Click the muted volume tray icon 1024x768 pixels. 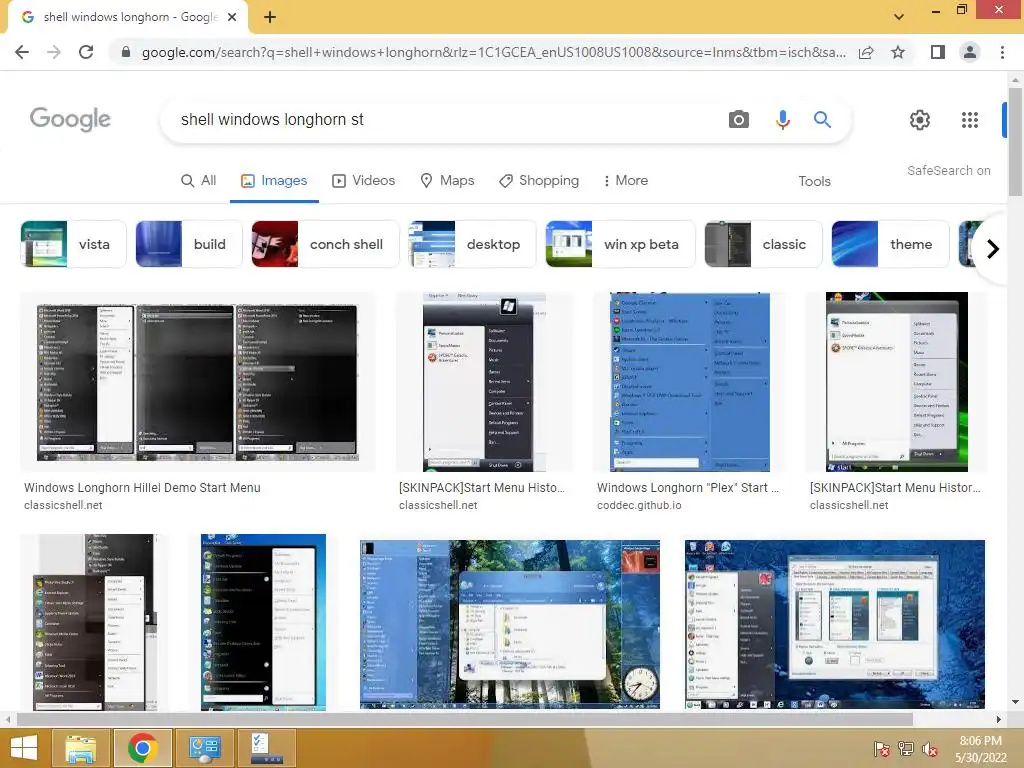[931, 749]
